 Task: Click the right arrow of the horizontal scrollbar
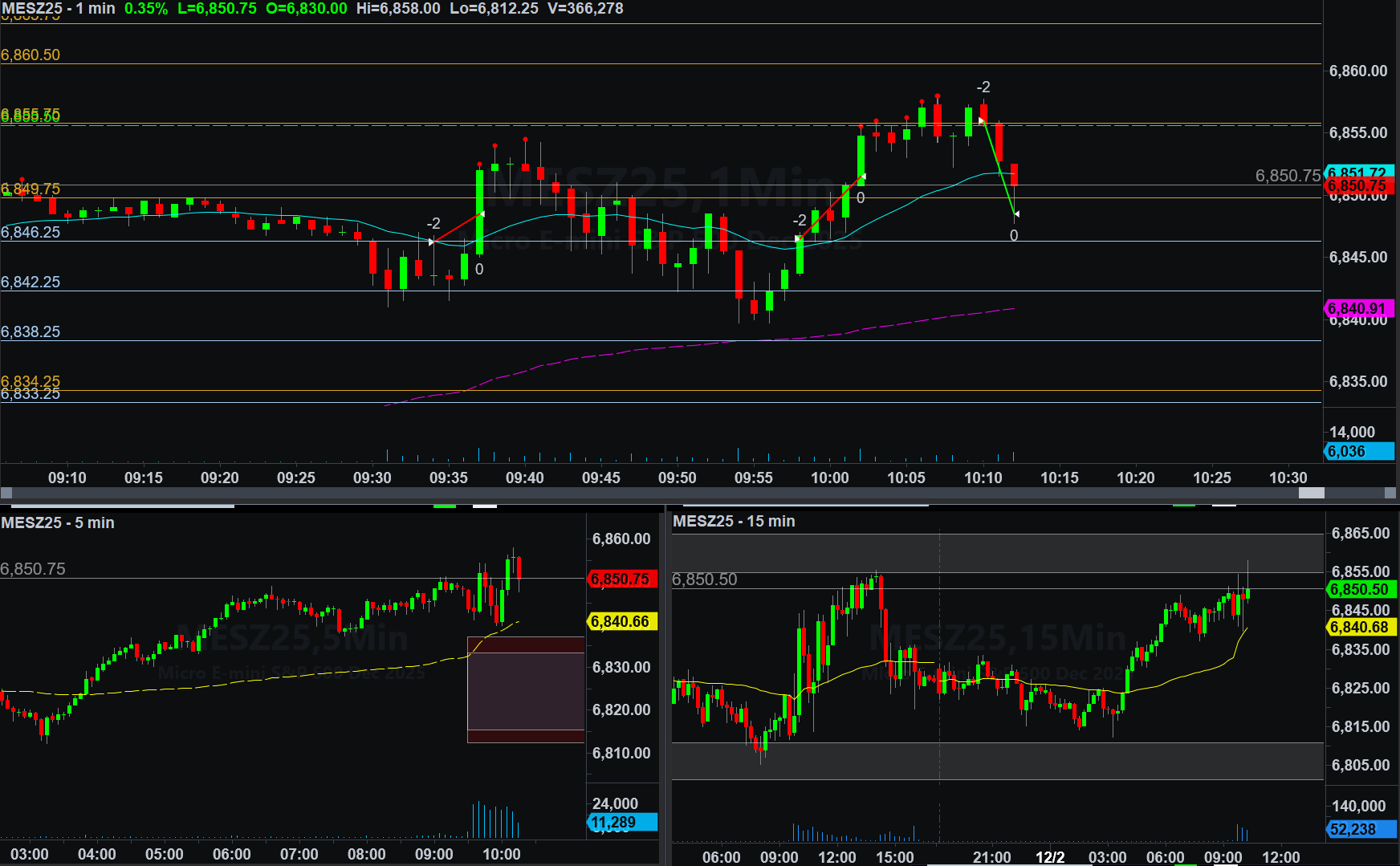(x=1390, y=493)
